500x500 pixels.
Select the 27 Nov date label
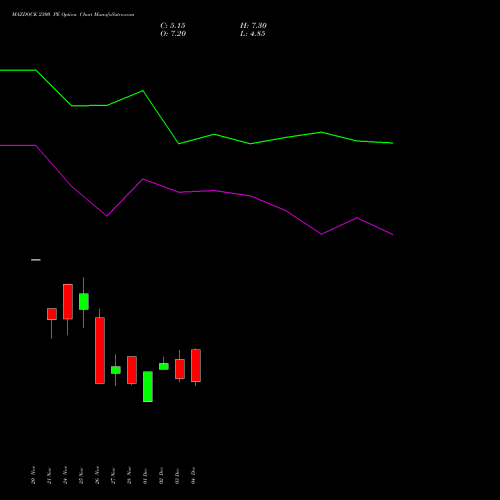[x=113, y=476]
